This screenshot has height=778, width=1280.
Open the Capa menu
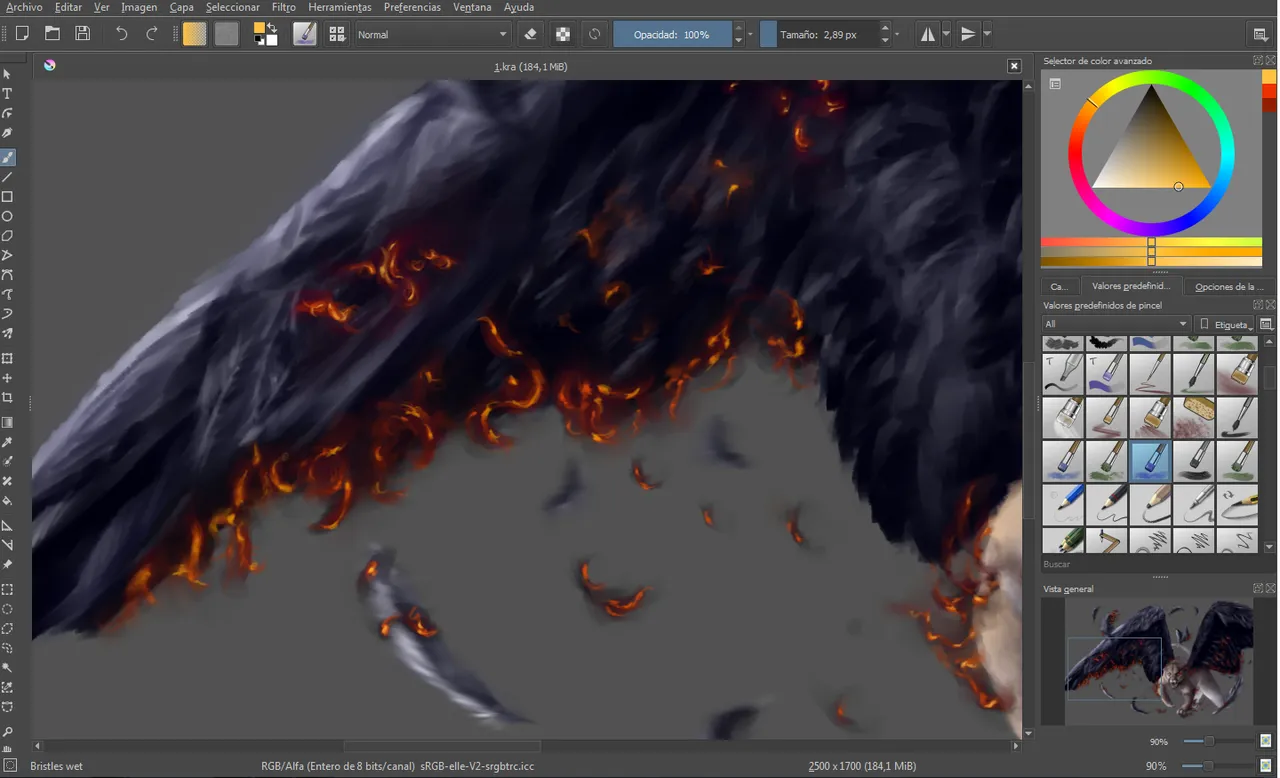coord(181,7)
